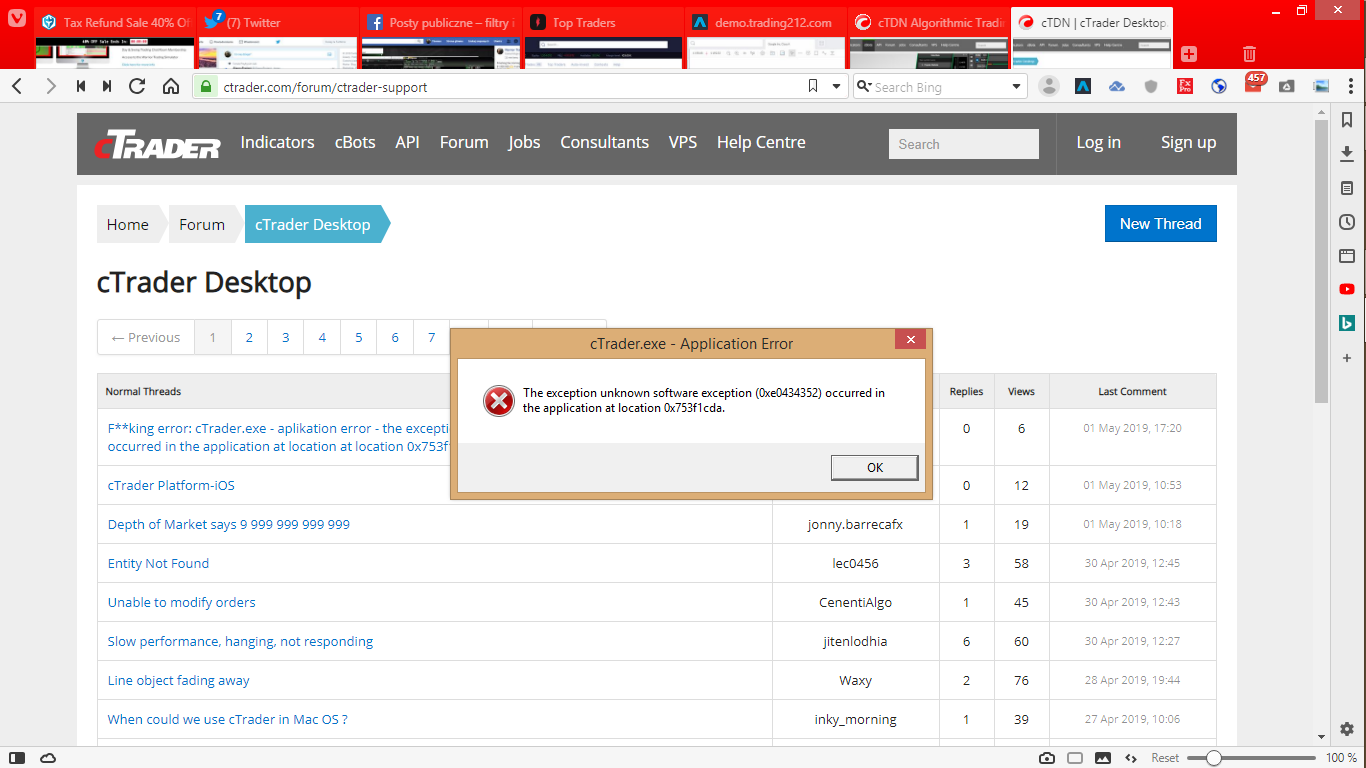Open a new tab
Viewport: 1366px width, 768px height.
click(1189, 54)
